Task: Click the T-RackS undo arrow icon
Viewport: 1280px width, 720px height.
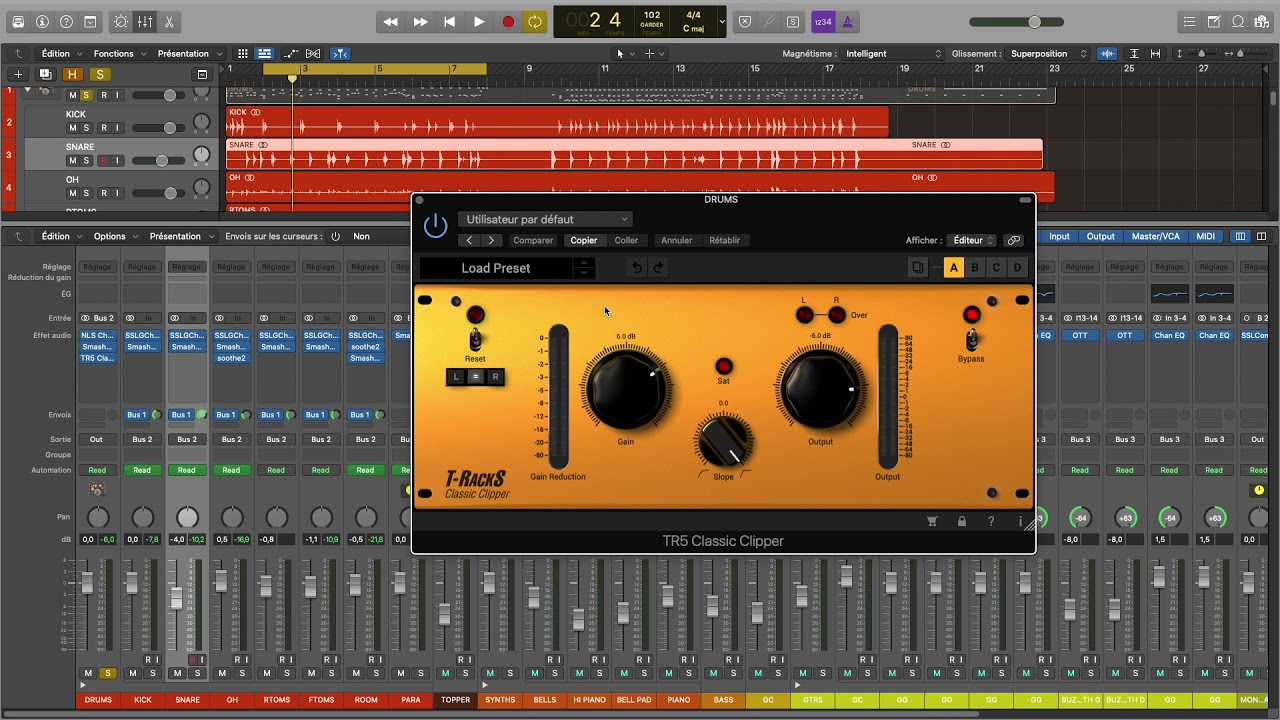Action: tap(636, 268)
